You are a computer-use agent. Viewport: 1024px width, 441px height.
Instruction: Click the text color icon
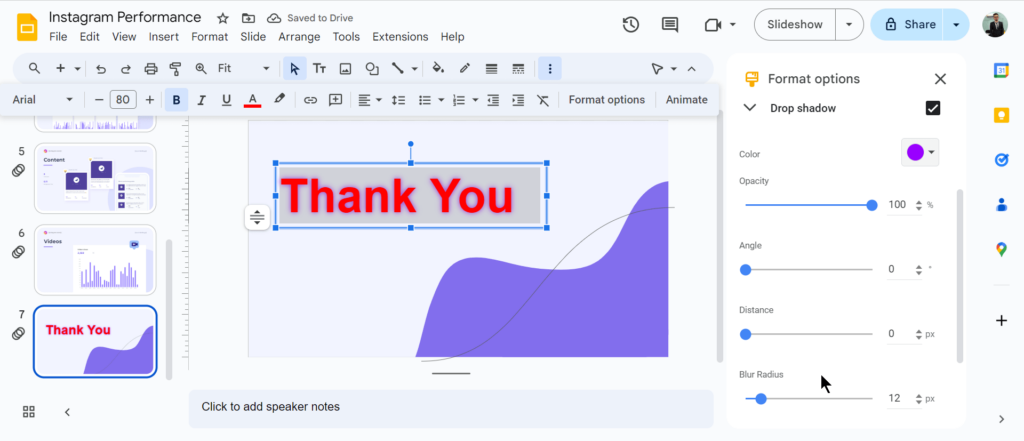[x=253, y=100]
